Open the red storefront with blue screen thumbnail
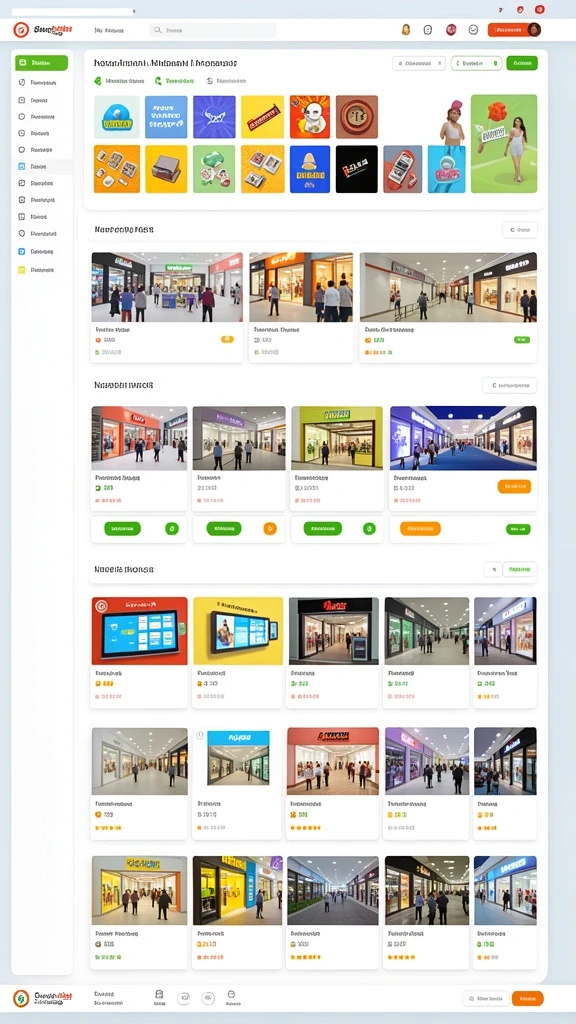Image resolution: width=576 pixels, height=1024 pixels. [139, 630]
